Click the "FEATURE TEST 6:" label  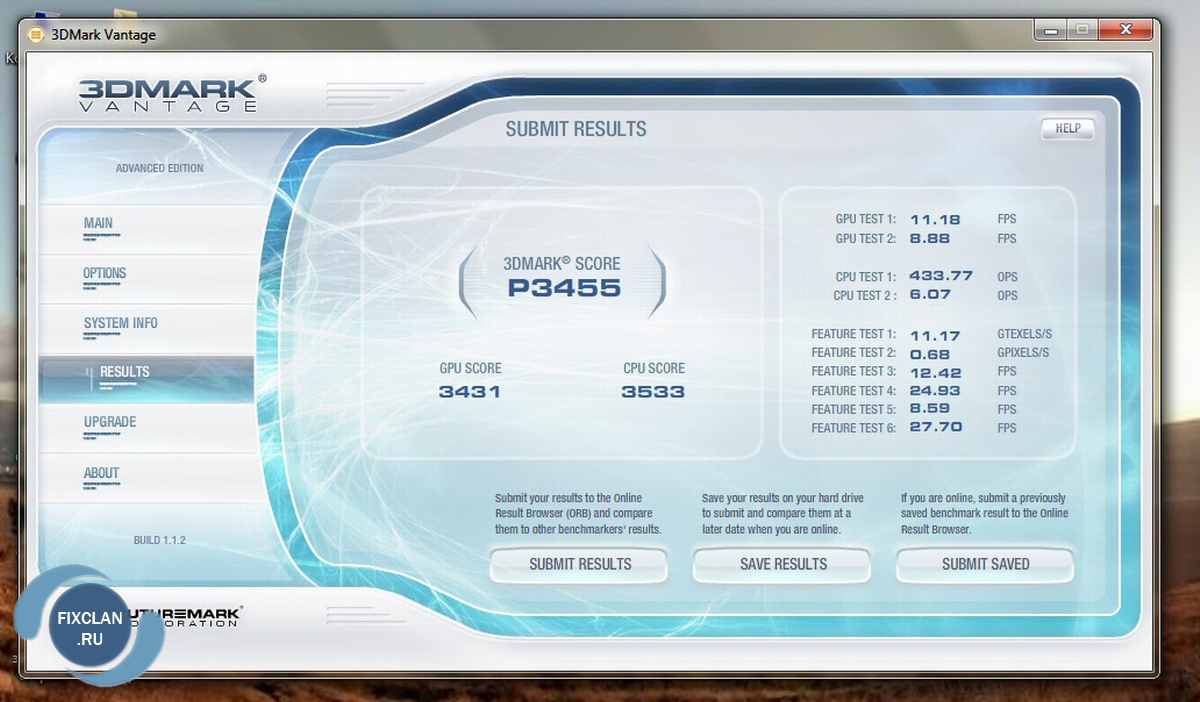[854, 428]
